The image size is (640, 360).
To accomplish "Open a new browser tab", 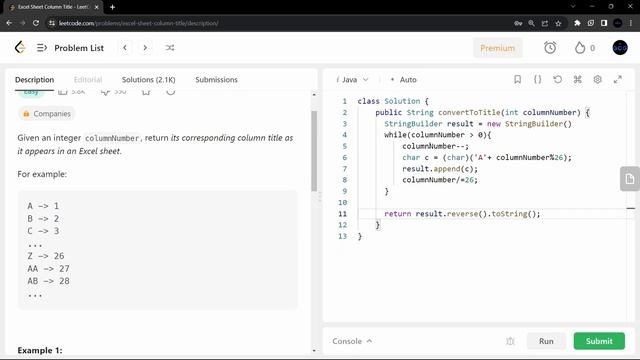I will coord(112,7).
